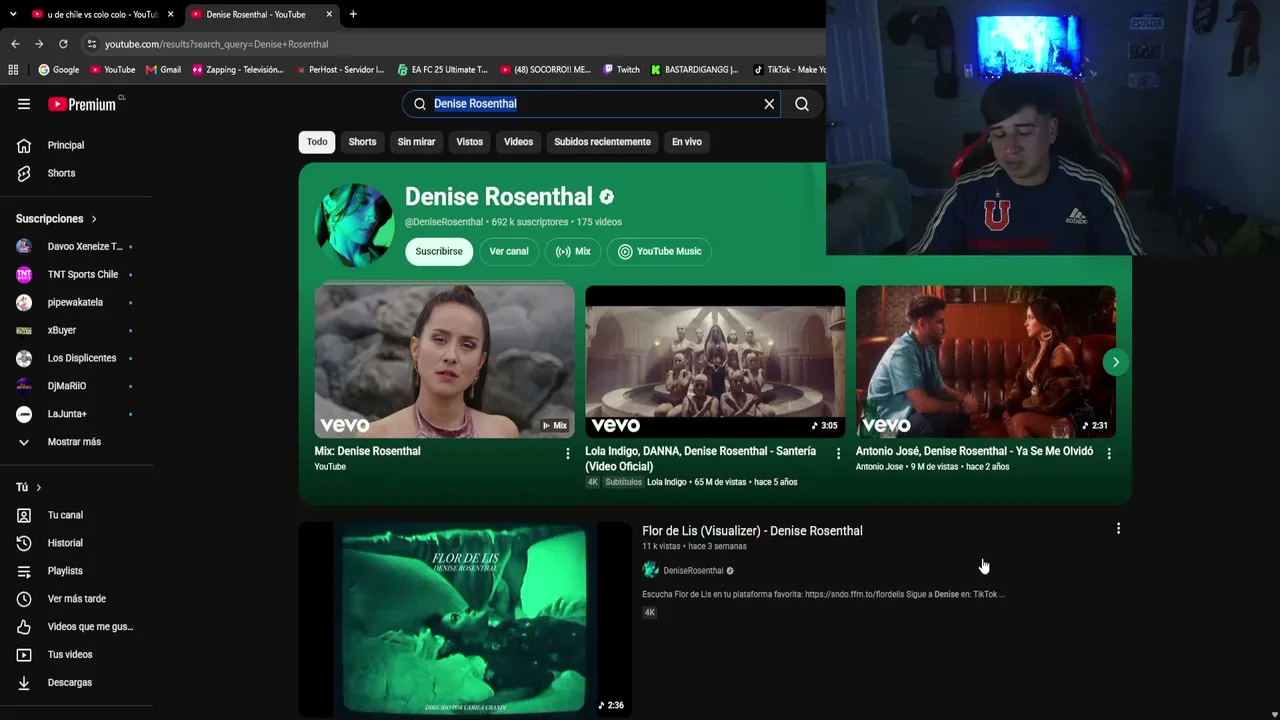
Task: Click the Ver canal button
Action: click(509, 251)
